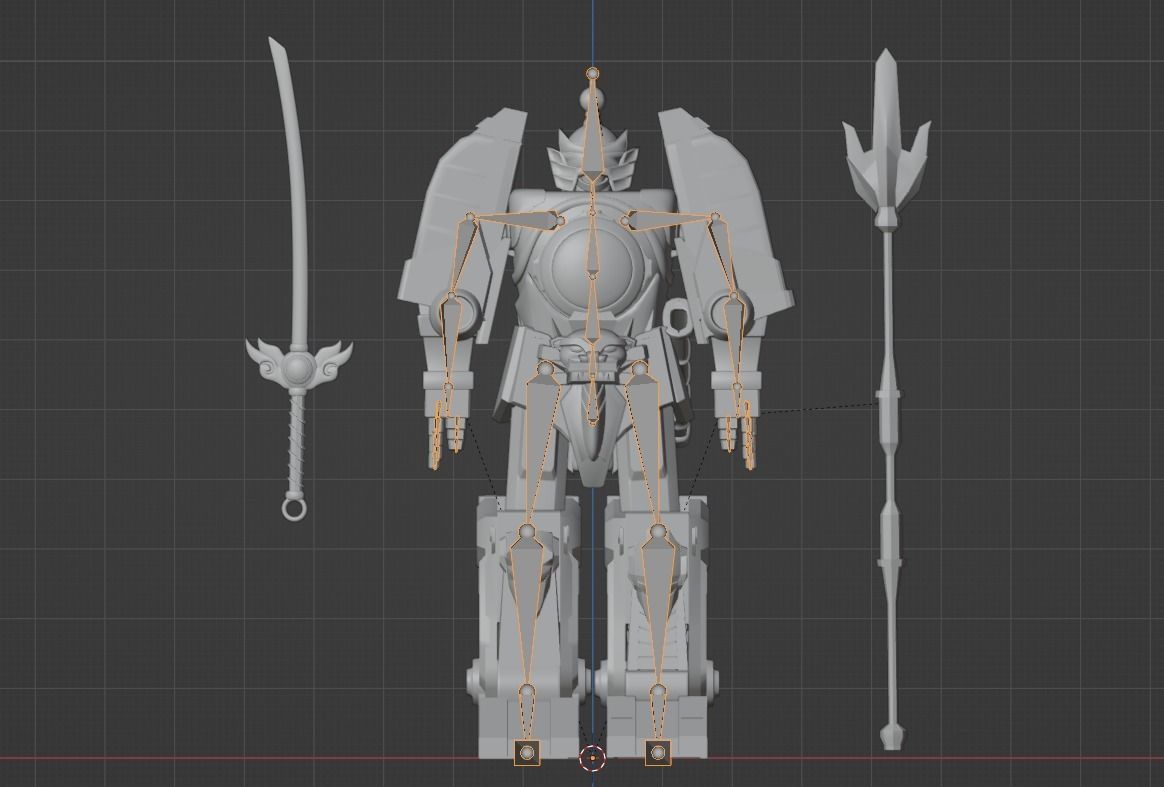Click the 3D cursor at the world origin

click(x=592, y=758)
